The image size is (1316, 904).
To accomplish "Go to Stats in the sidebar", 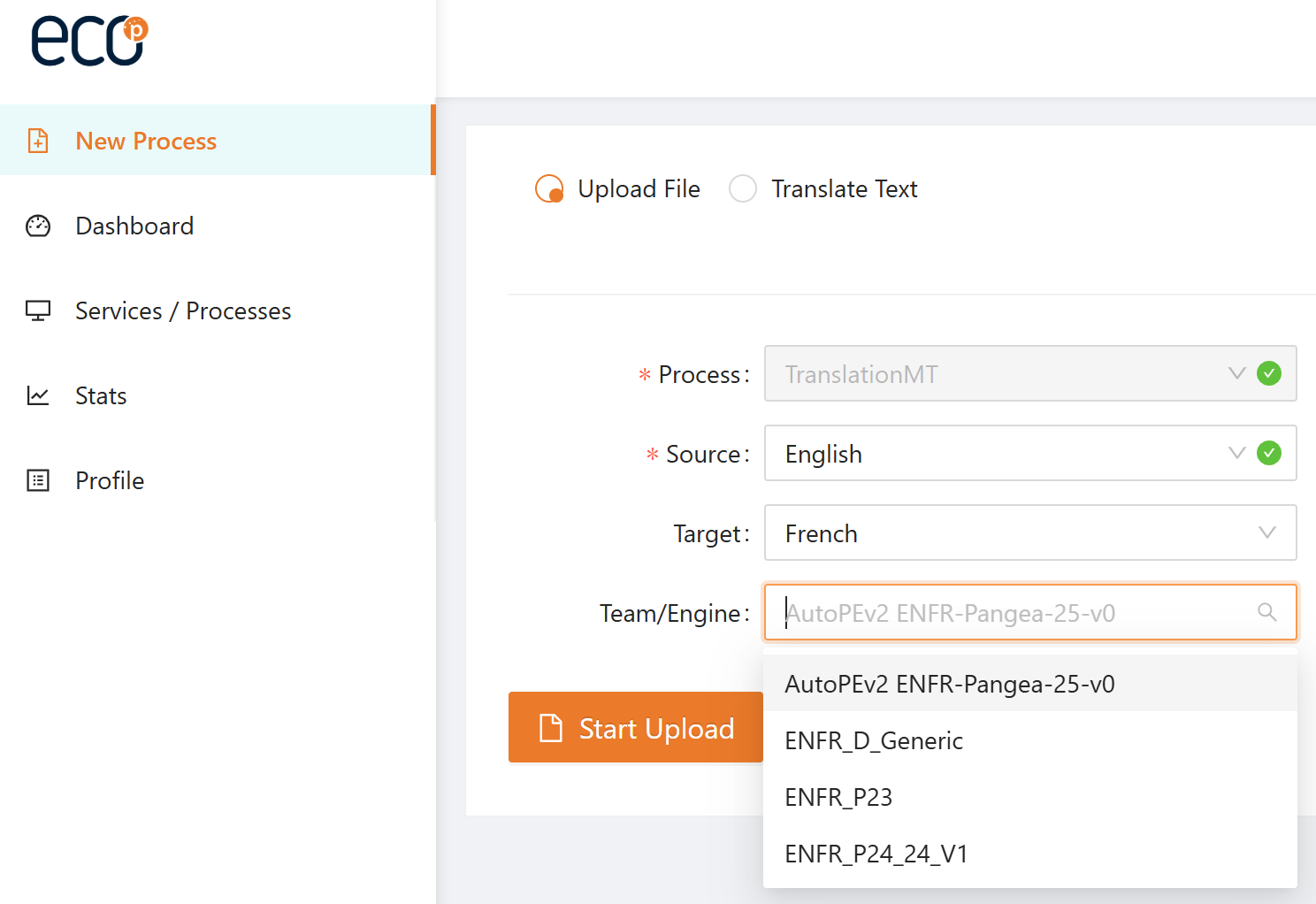I will pos(101,396).
